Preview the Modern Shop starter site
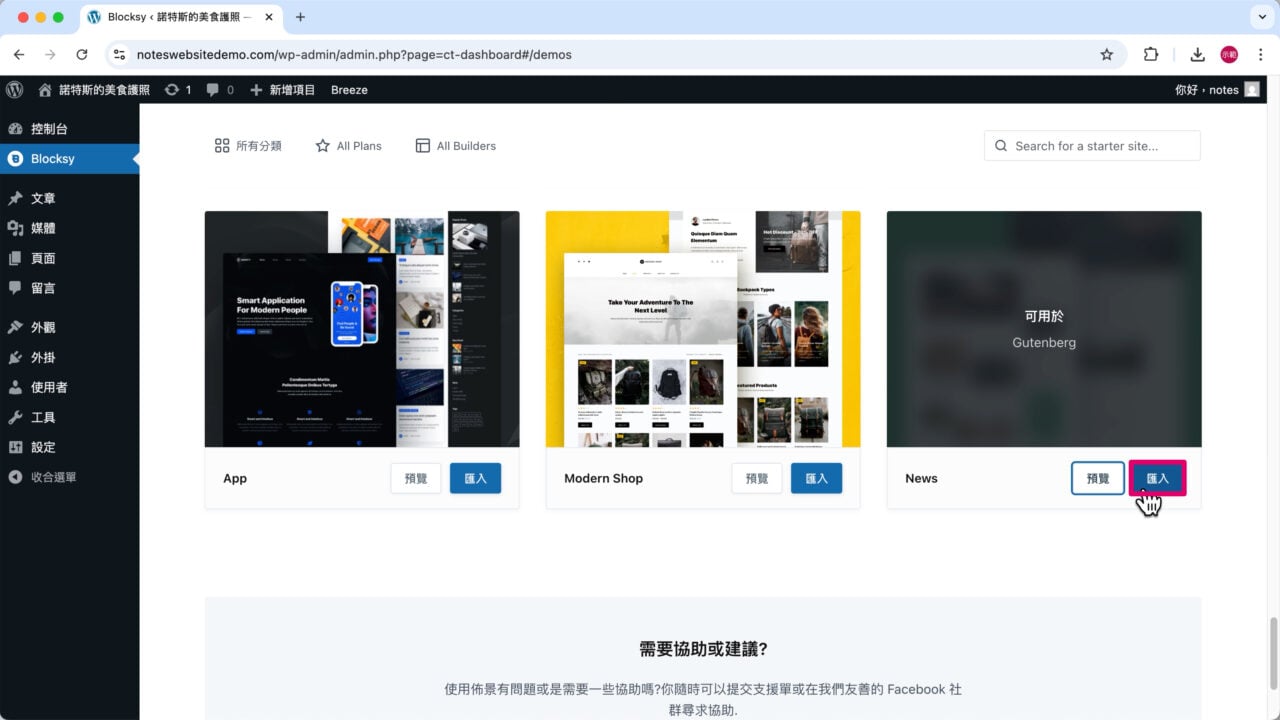 (756, 479)
